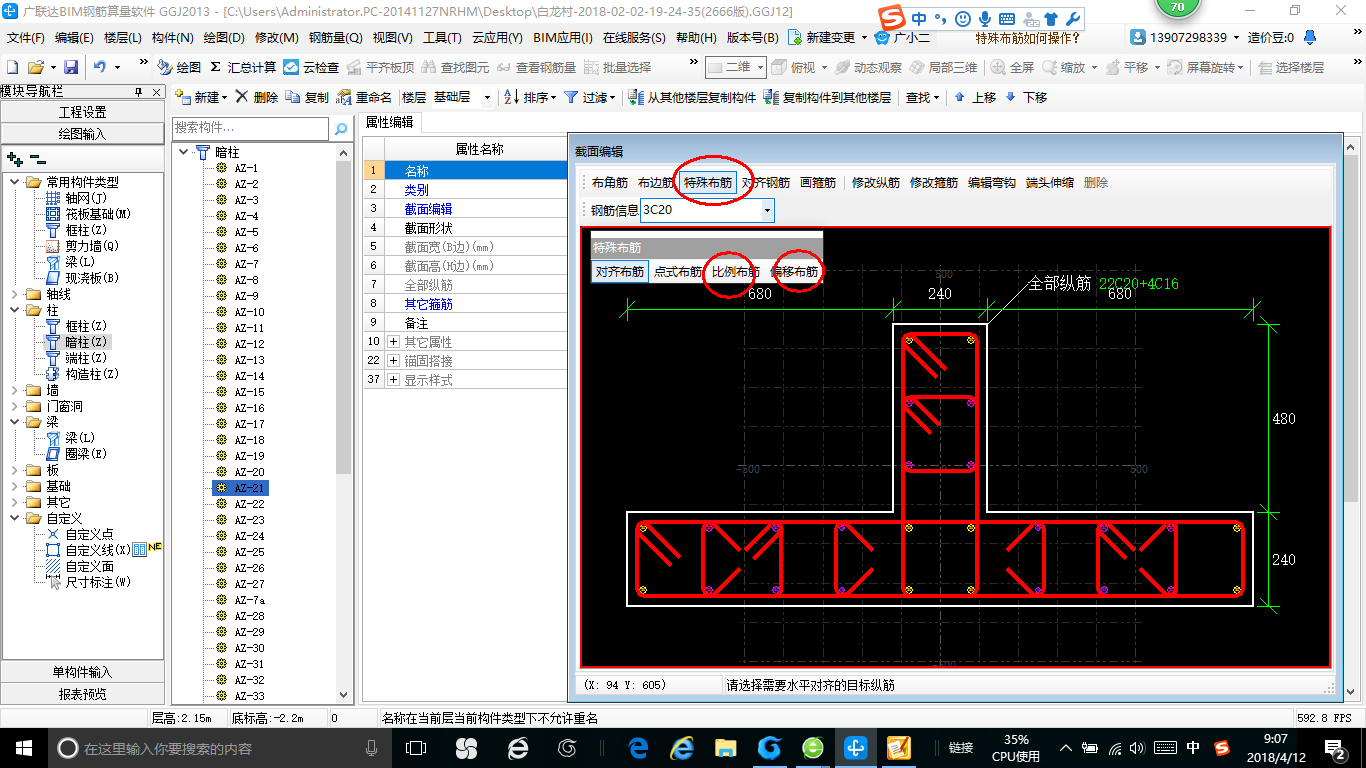Viewport: 1366px width, 768px height.
Task: Click the open folder icon in top toolbar
Action: click(x=36, y=67)
